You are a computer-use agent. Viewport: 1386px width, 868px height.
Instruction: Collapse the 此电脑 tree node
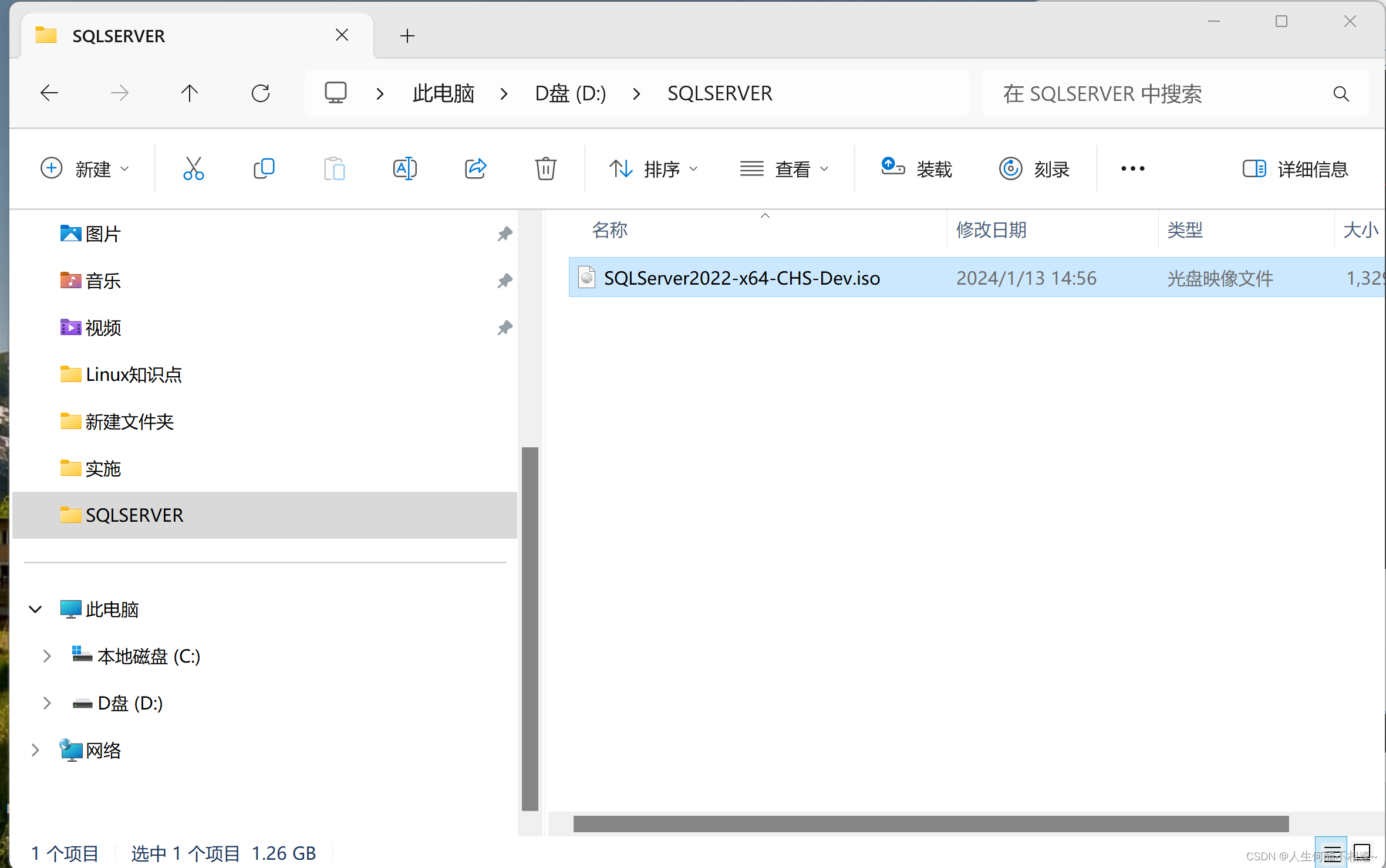pos(35,609)
